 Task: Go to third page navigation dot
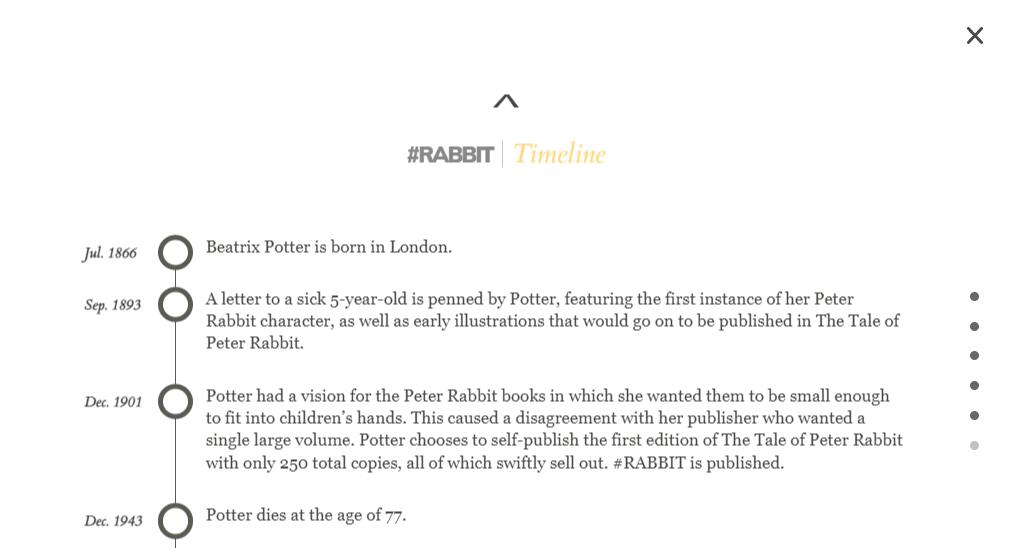point(974,356)
